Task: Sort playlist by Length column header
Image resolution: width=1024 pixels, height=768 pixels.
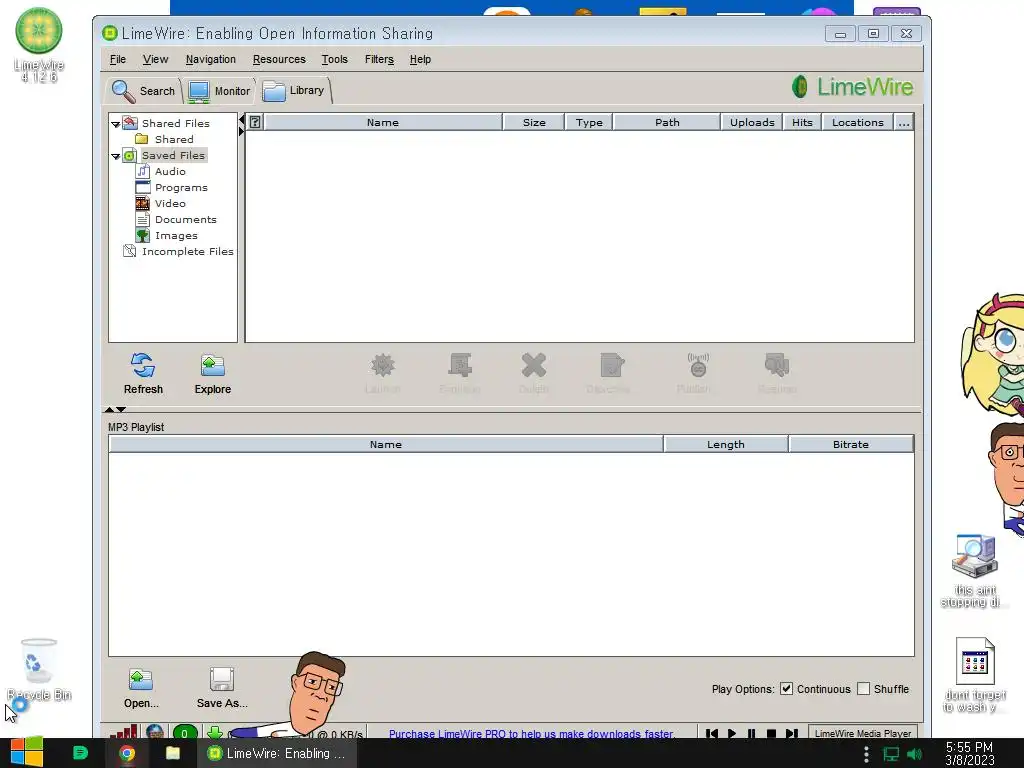Action: [726, 444]
